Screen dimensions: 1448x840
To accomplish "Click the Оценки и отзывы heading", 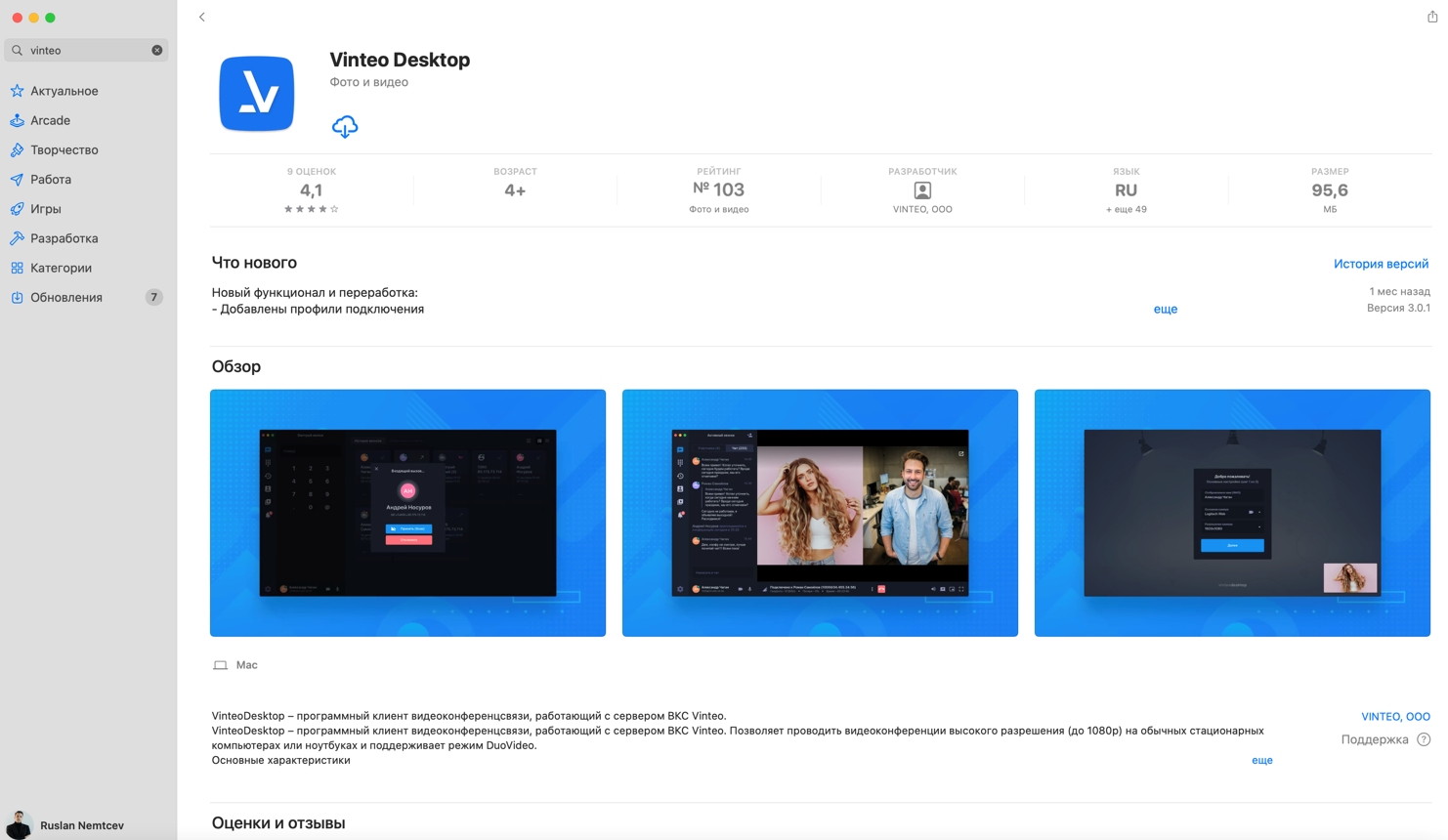I will coord(278,823).
